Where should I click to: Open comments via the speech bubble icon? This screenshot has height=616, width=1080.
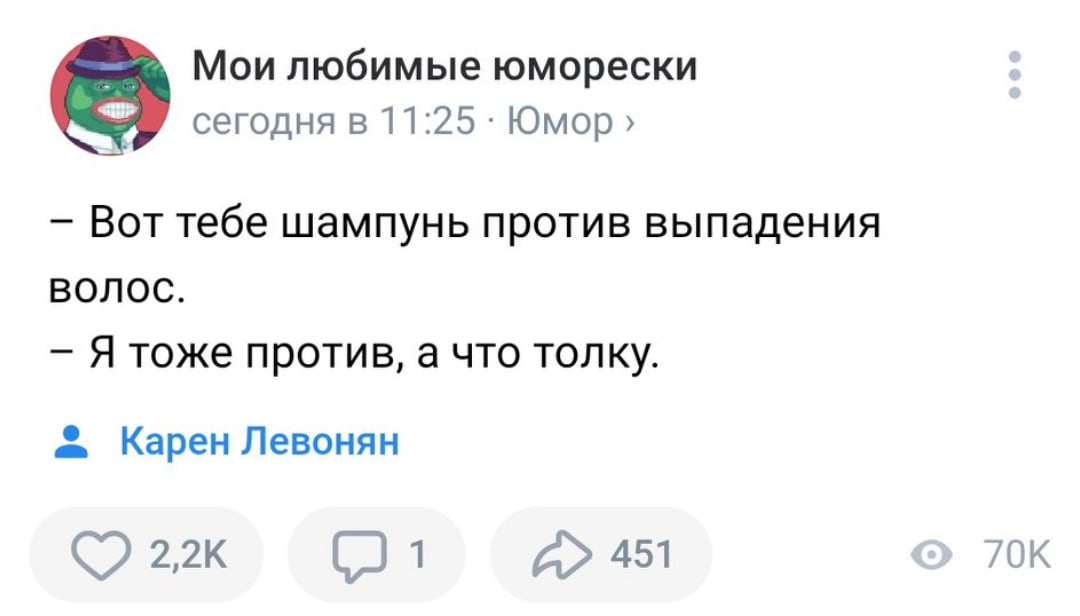click(359, 556)
